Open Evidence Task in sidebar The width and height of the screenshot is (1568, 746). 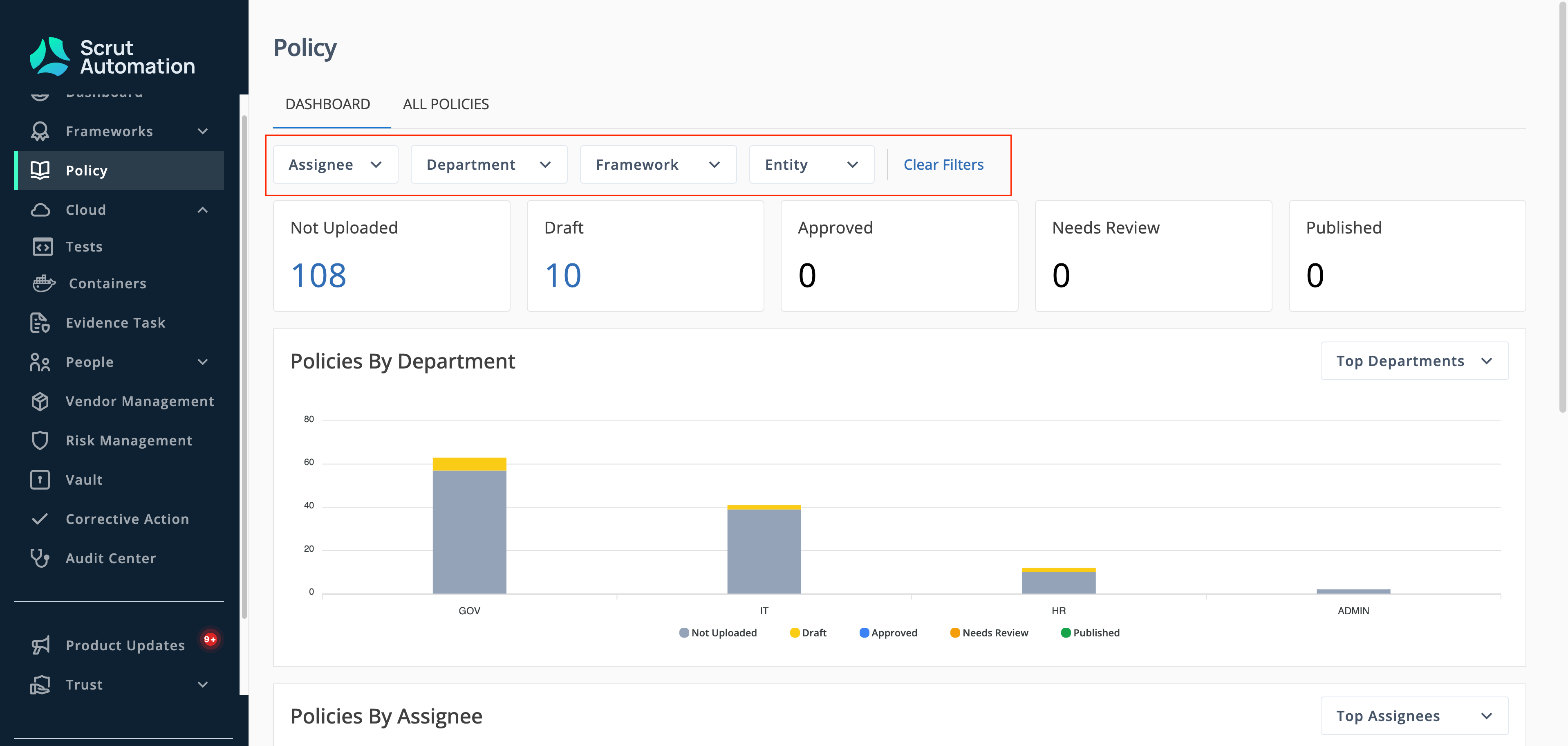point(116,323)
